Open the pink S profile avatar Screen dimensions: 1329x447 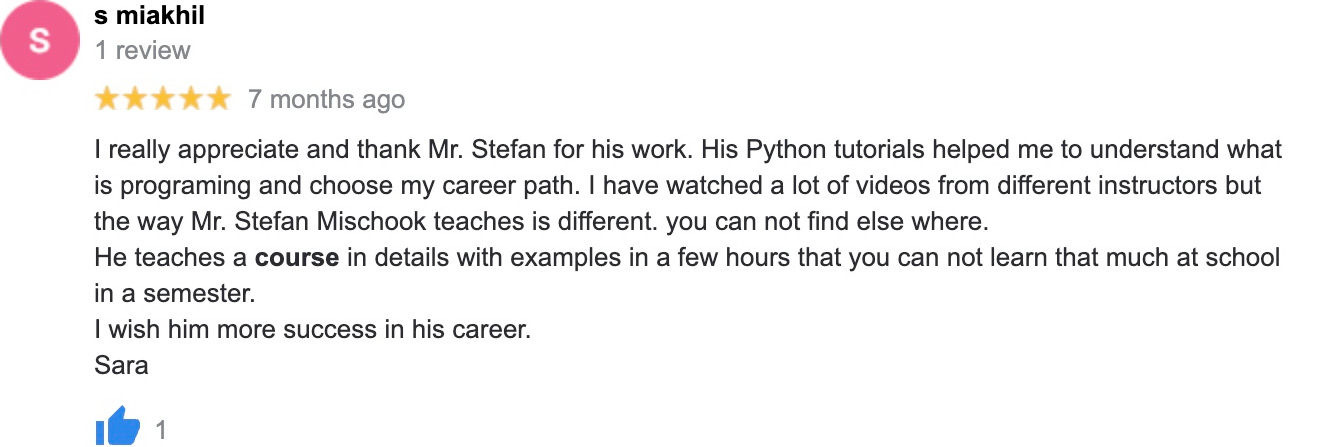40,41
